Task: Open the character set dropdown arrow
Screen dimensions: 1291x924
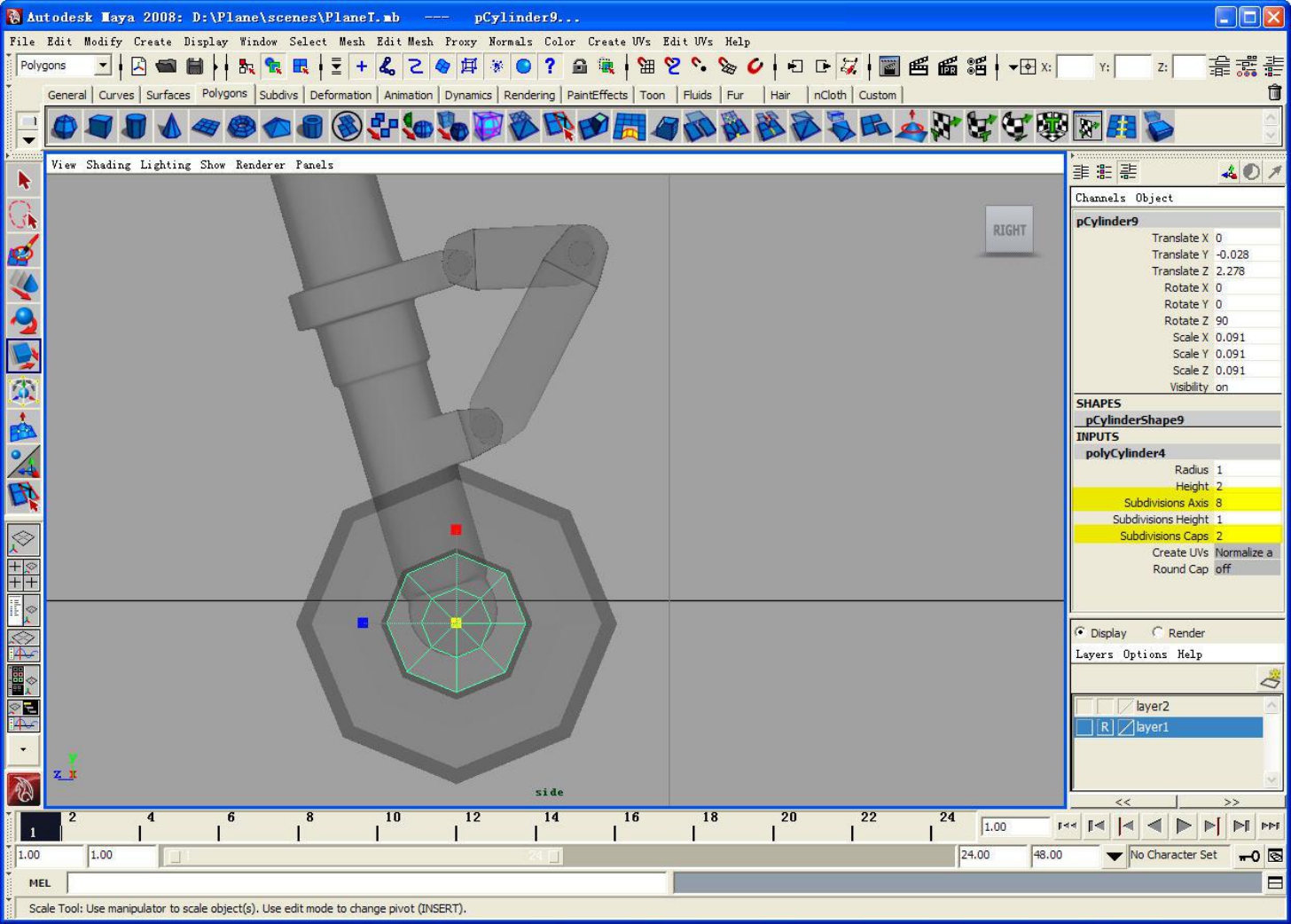Action: 1115,856
